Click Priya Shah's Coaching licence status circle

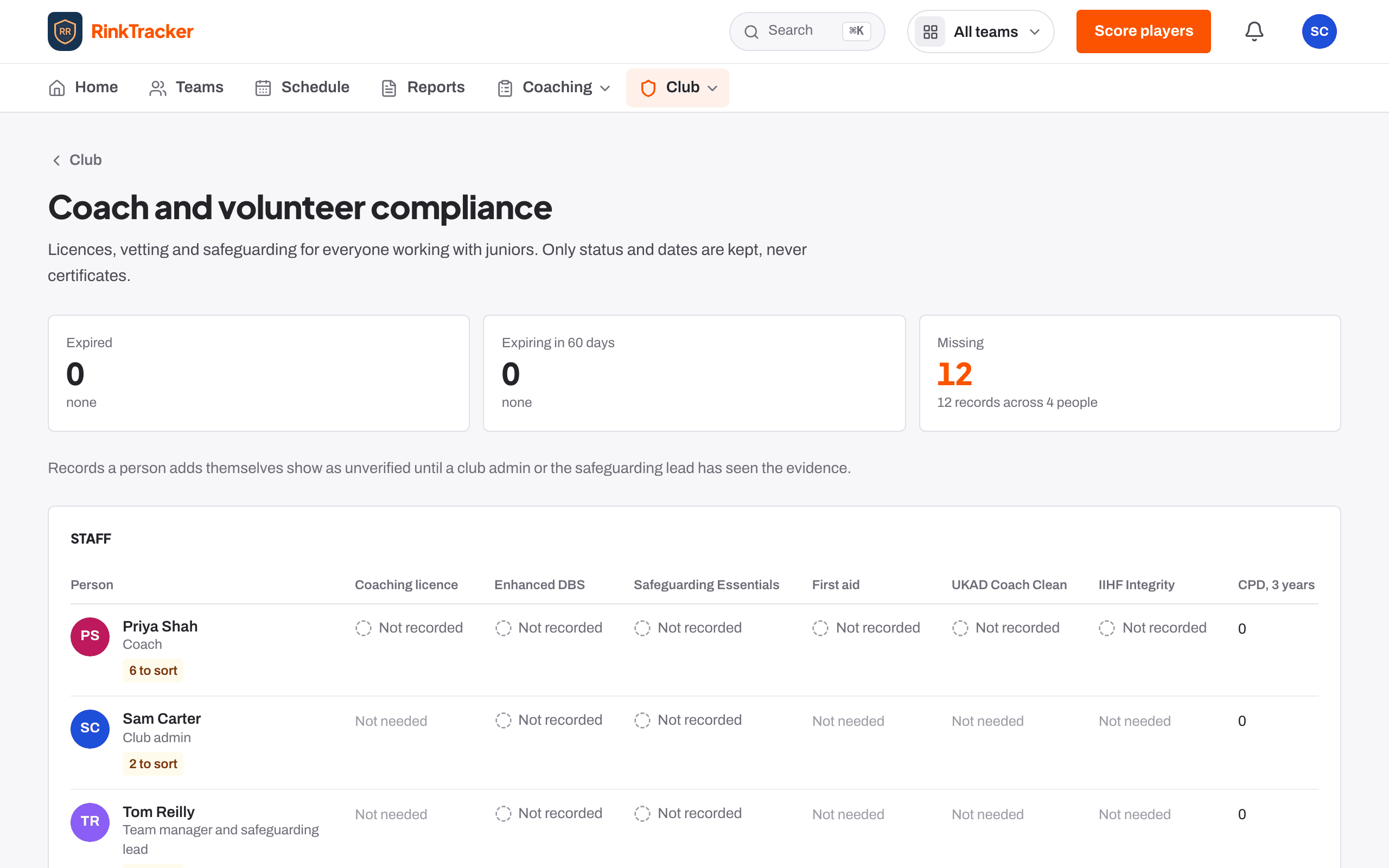[364, 628]
